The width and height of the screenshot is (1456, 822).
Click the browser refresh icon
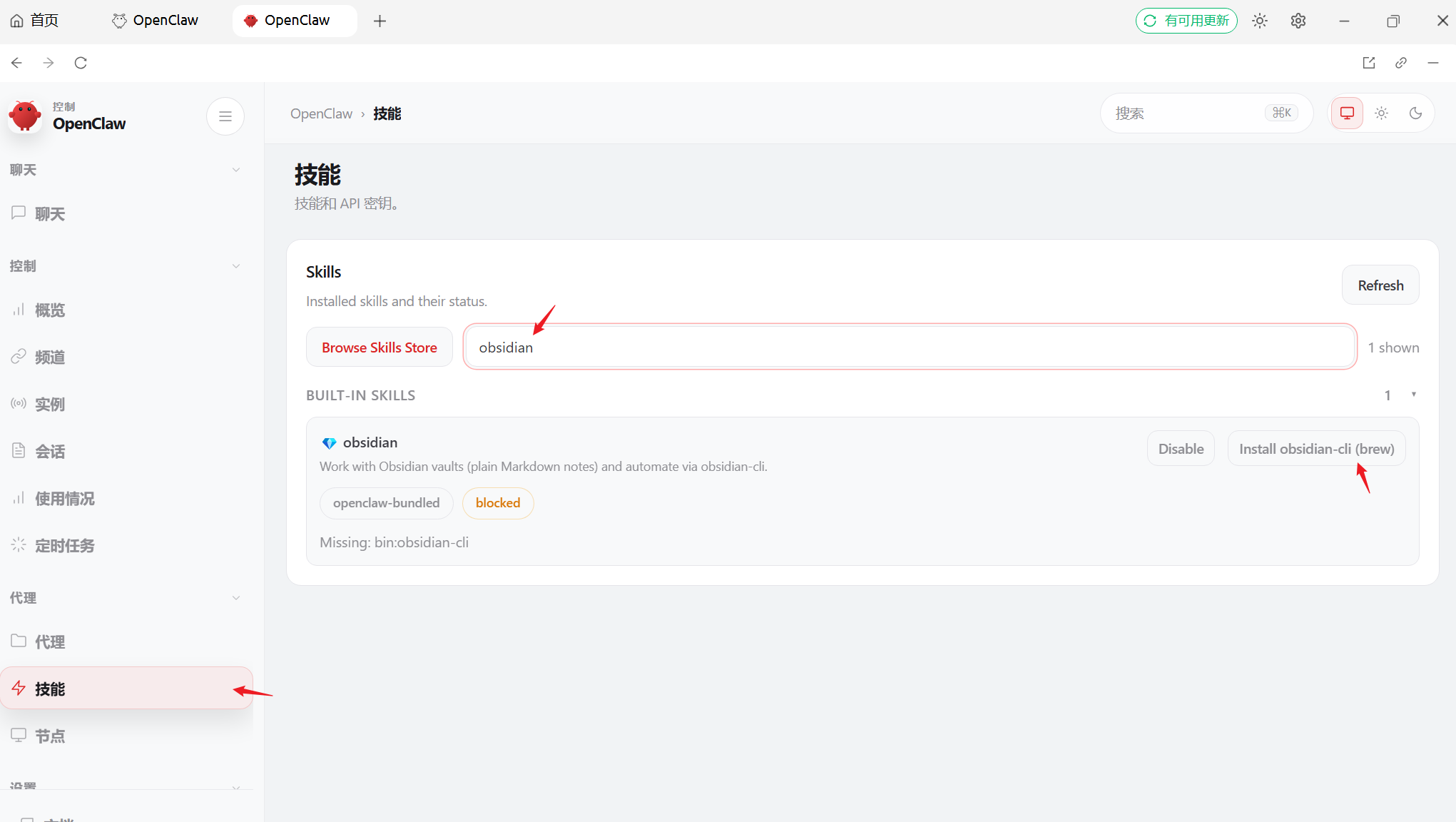(x=81, y=63)
